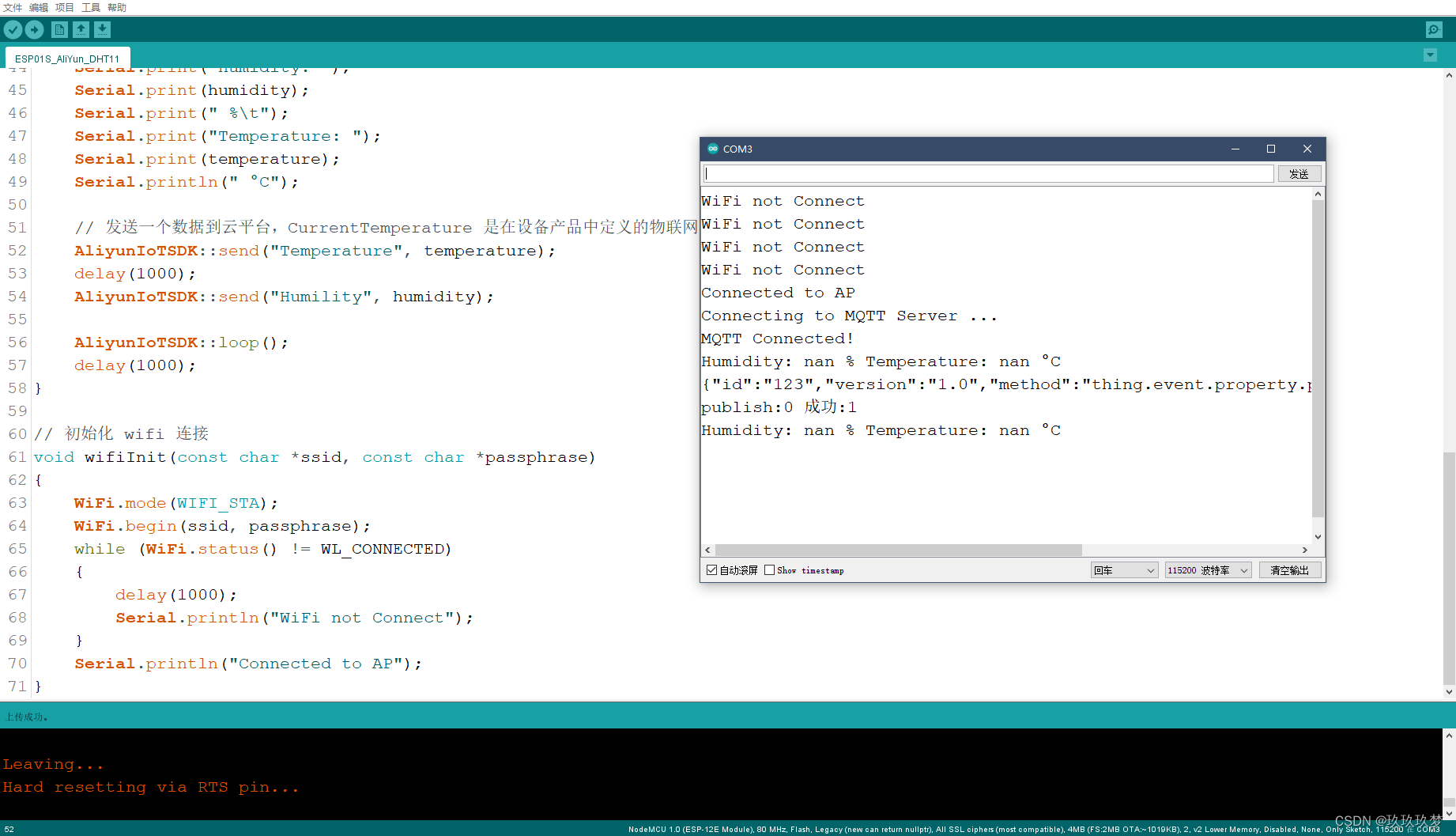
Task: Open the 工具 menu
Action: (x=91, y=7)
